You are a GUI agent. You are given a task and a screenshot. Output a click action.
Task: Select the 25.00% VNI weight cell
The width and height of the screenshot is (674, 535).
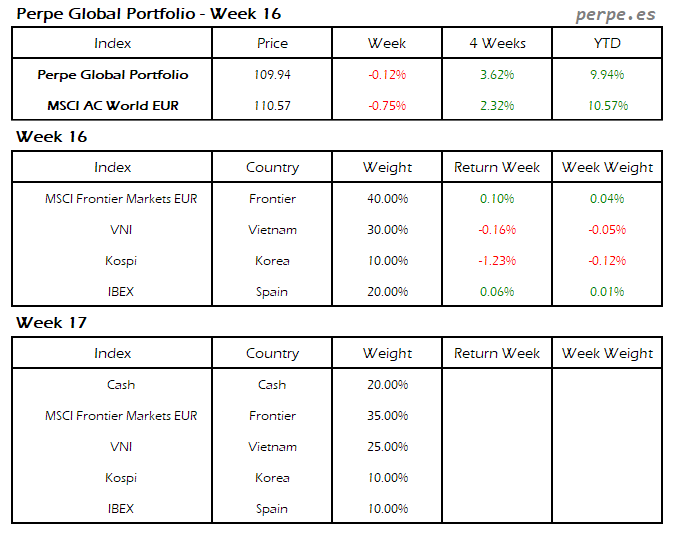point(387,447)
